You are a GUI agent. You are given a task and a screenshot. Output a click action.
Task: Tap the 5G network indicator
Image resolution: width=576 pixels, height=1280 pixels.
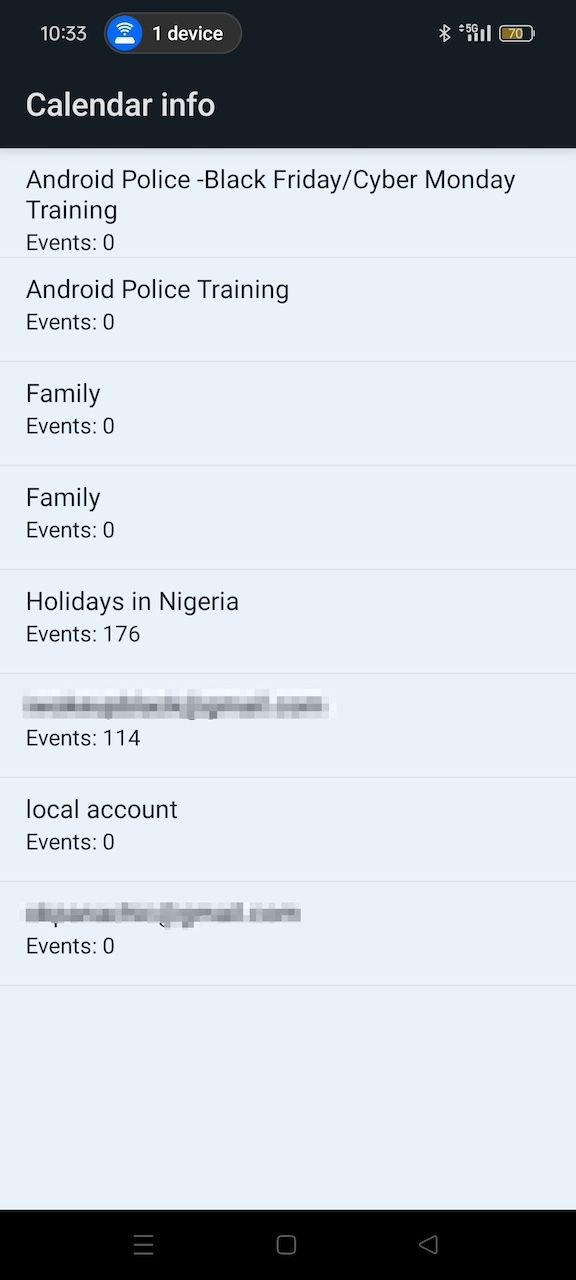469,28
